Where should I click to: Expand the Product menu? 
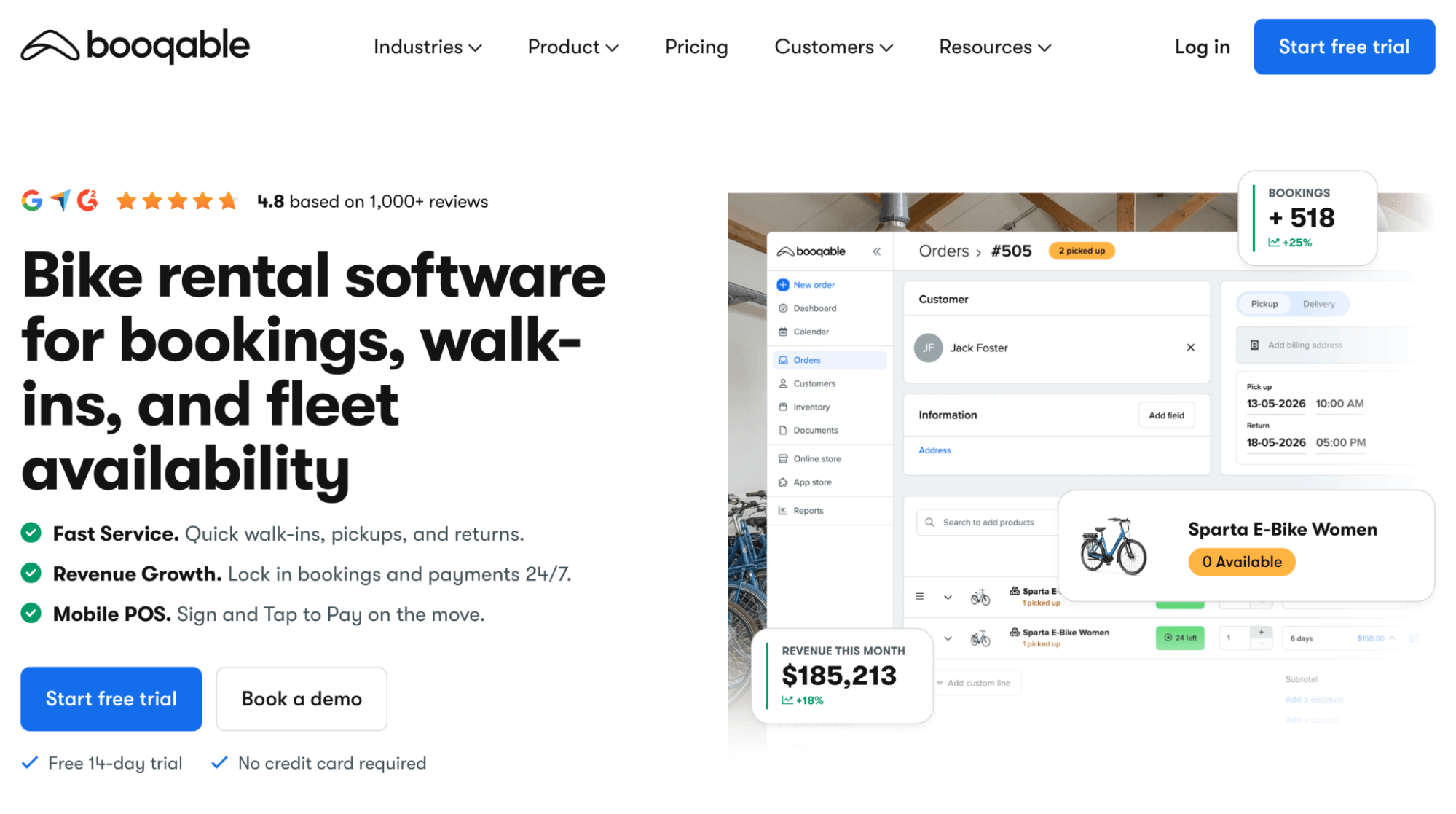573,47
